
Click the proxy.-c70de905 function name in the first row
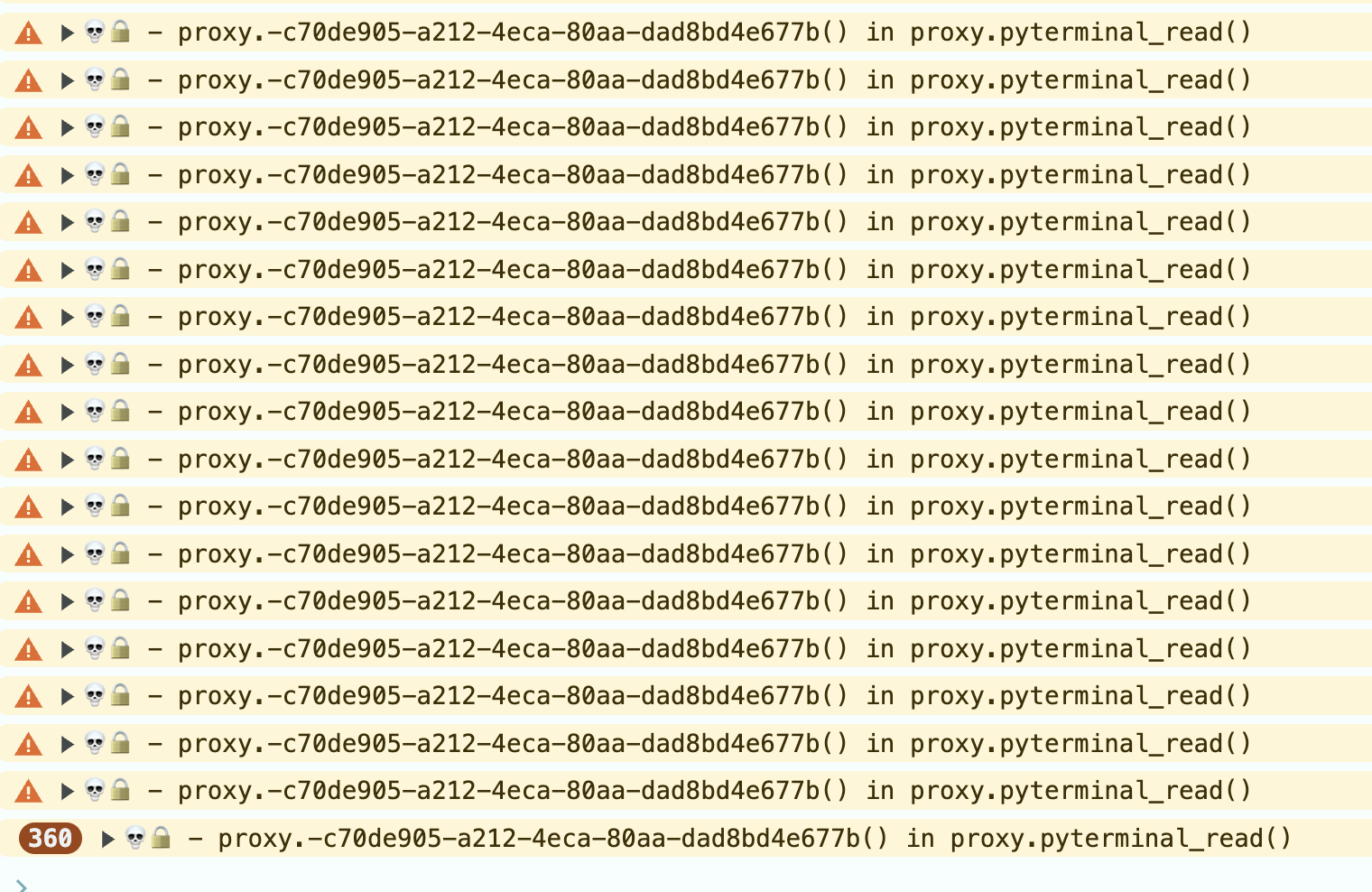pyautogui.click(x=514, y=33)
